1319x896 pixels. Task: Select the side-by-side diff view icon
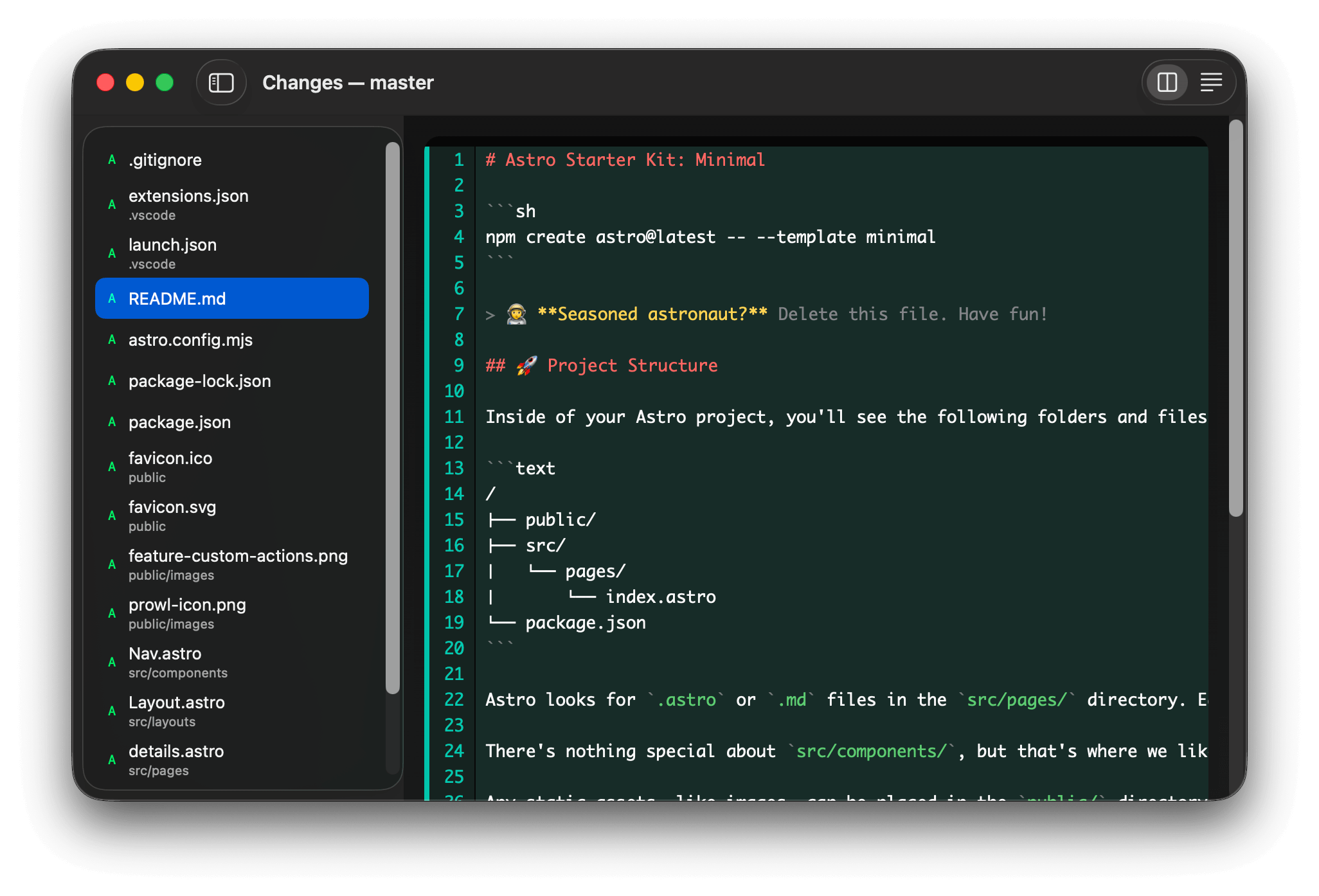(x=1167, y=82)
